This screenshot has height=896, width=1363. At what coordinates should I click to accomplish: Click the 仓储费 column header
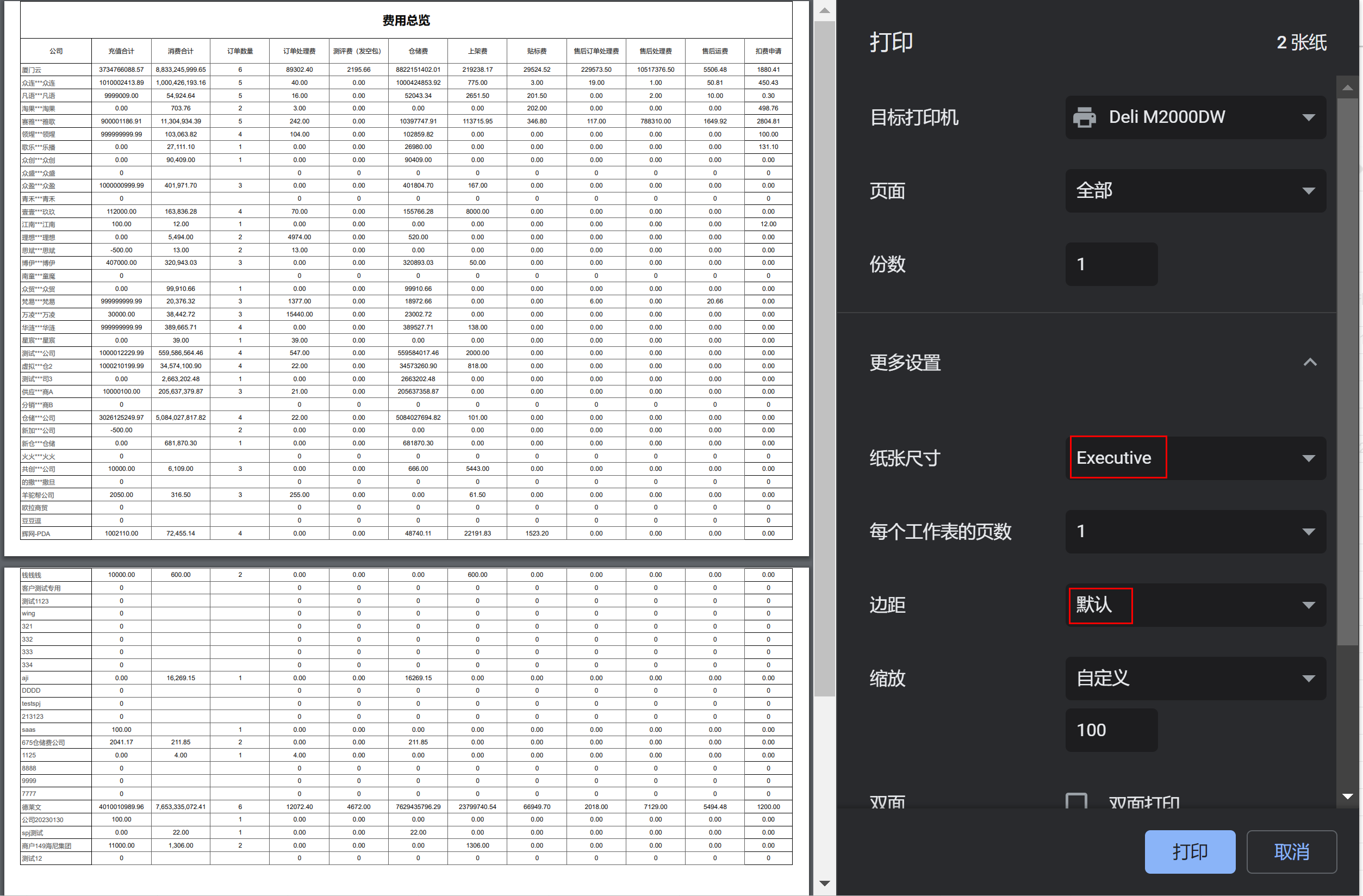[418, 51]
